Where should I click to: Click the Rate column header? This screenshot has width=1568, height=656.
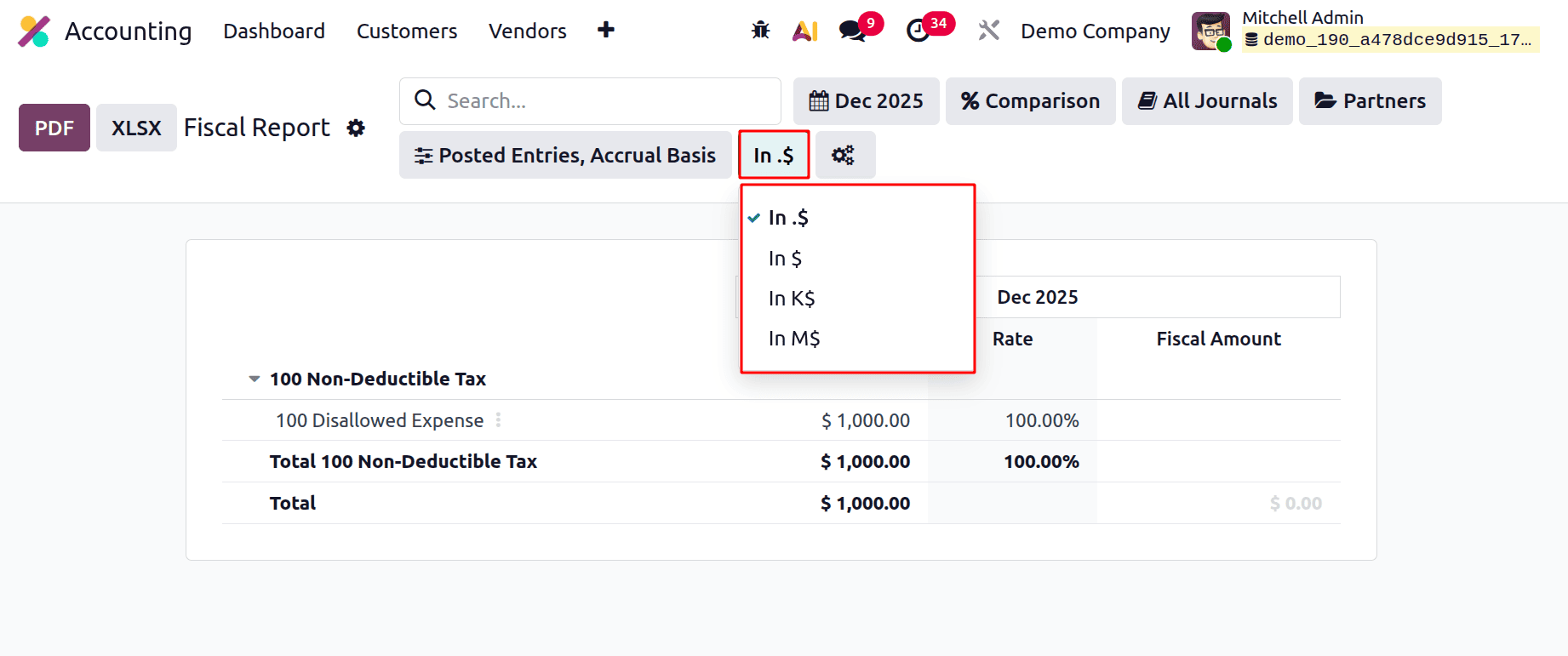[x=1013, y=339]
